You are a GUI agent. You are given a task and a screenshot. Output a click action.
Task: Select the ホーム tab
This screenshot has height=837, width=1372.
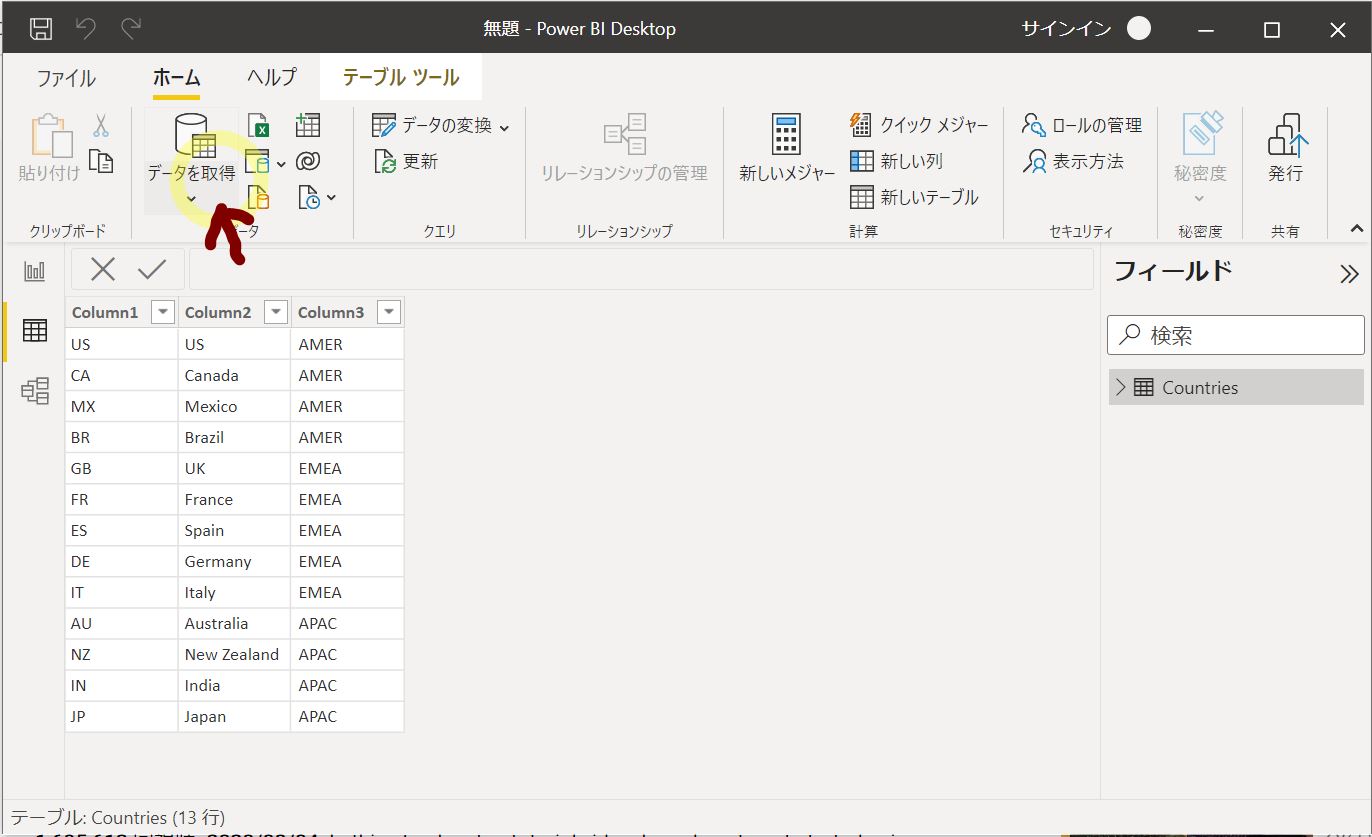pyautogui.click(x=177, y=78)
